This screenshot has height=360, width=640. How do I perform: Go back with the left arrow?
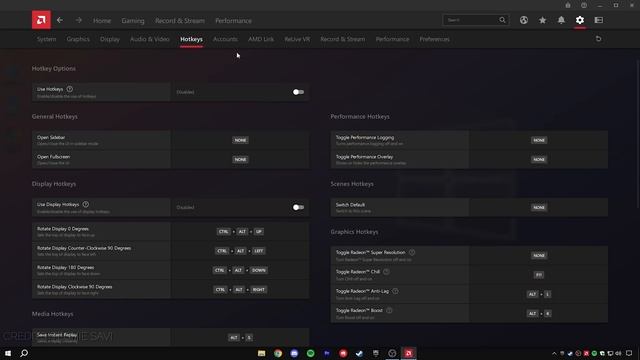click(x=60, y=20)
